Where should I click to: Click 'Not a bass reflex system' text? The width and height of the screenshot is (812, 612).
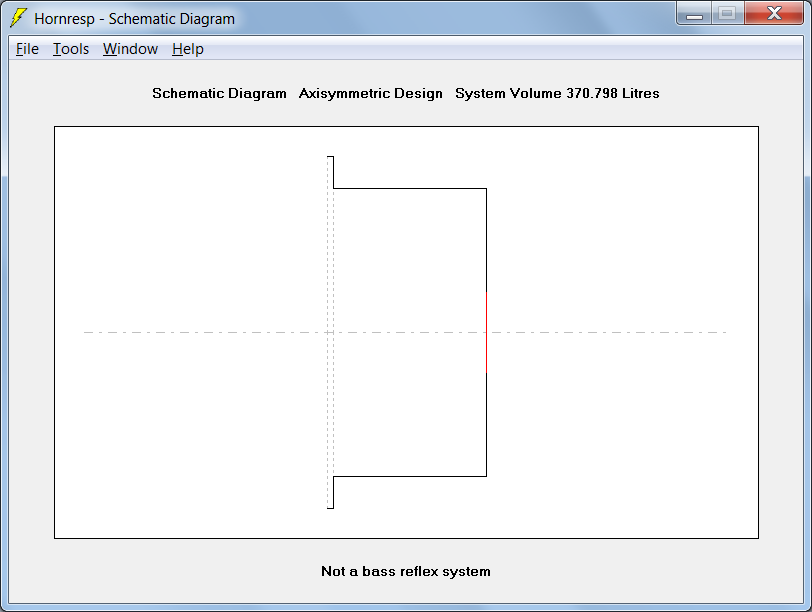coord(405,571)
